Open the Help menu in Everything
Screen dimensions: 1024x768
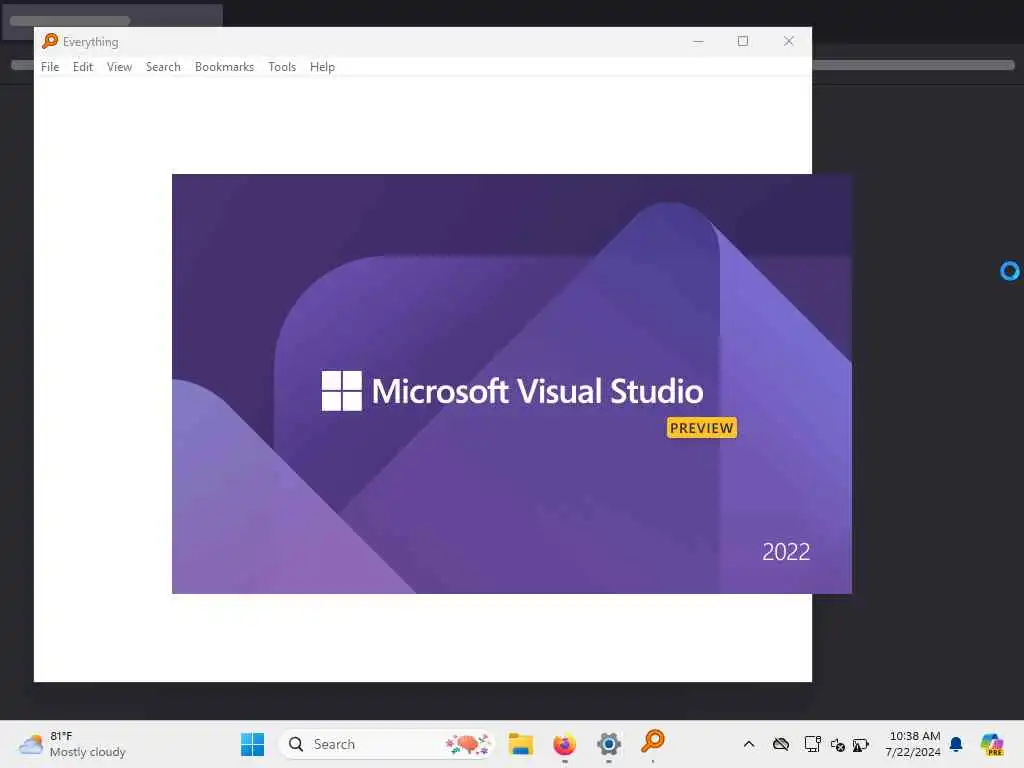point(322,67)
